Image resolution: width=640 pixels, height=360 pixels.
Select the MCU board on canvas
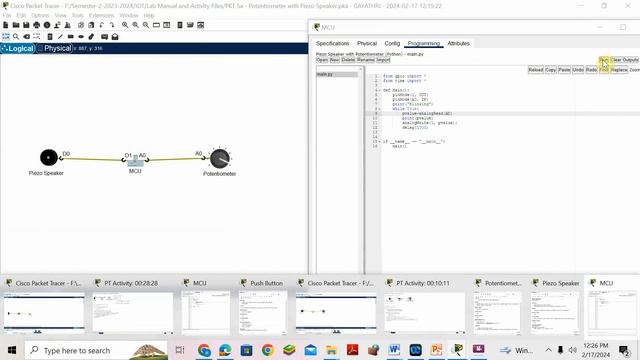(x=135, y=162)
